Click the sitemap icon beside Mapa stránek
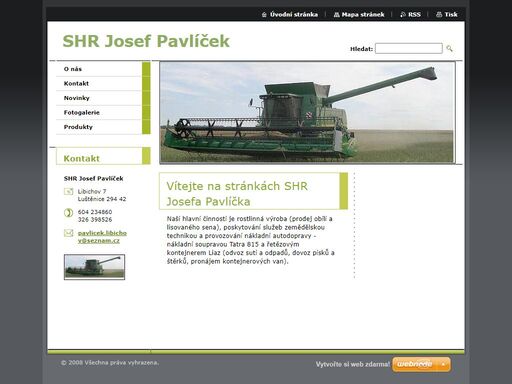 point(336,15)
